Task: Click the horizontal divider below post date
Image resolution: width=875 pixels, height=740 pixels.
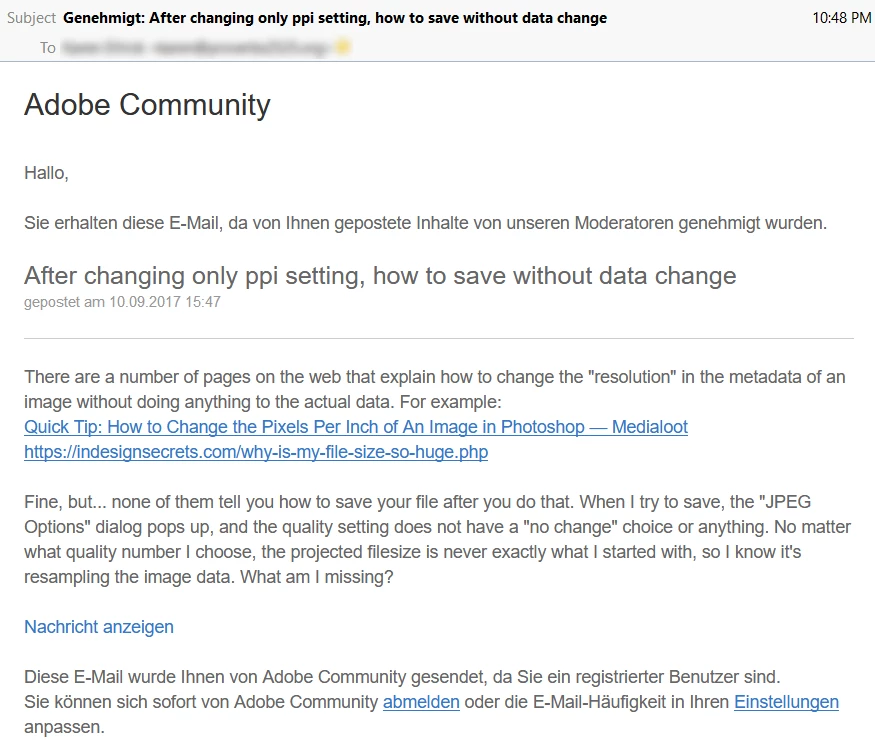Action: (x=438, y=339)
